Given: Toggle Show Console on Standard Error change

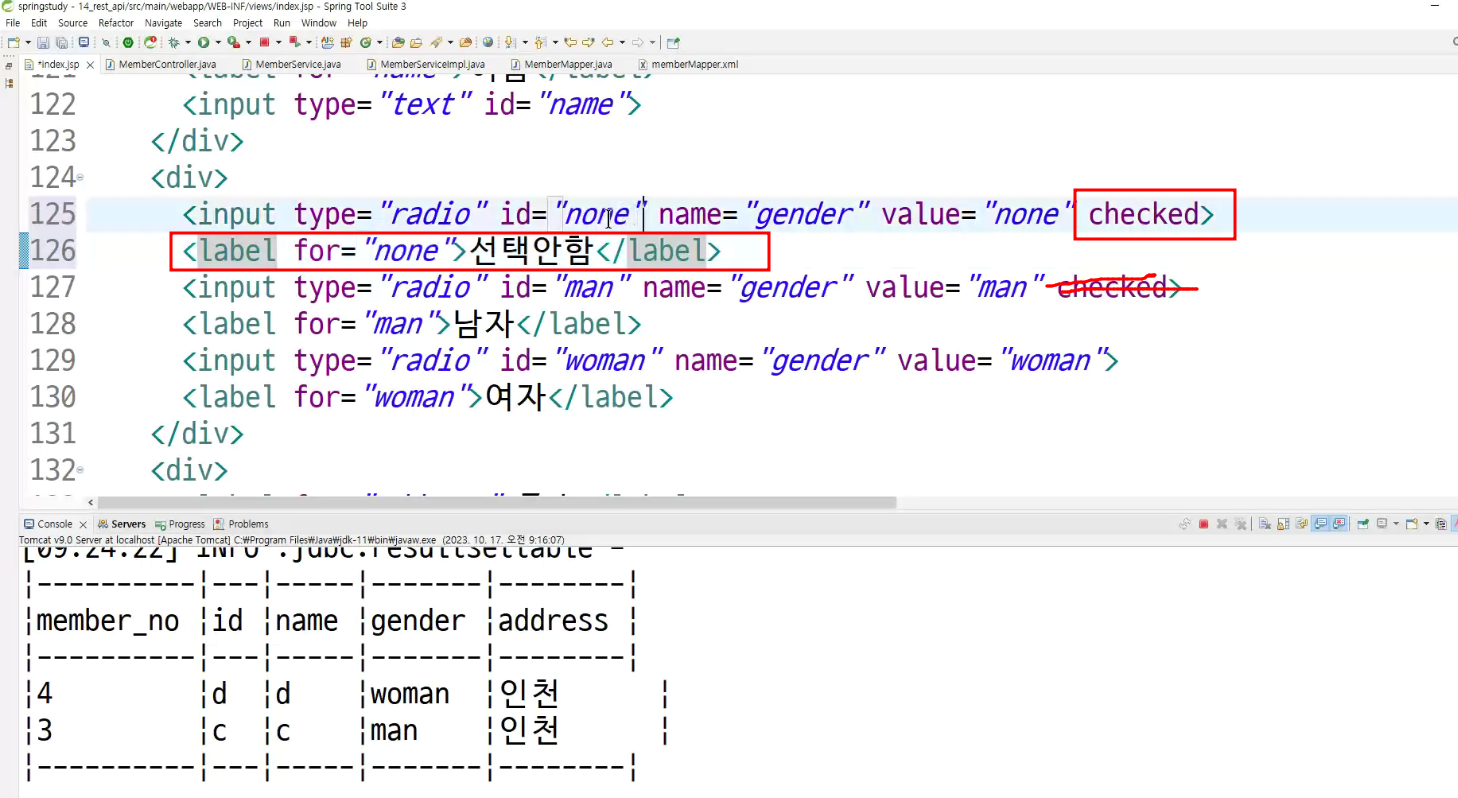Looking at the screenshot, I should point(1339,524).
